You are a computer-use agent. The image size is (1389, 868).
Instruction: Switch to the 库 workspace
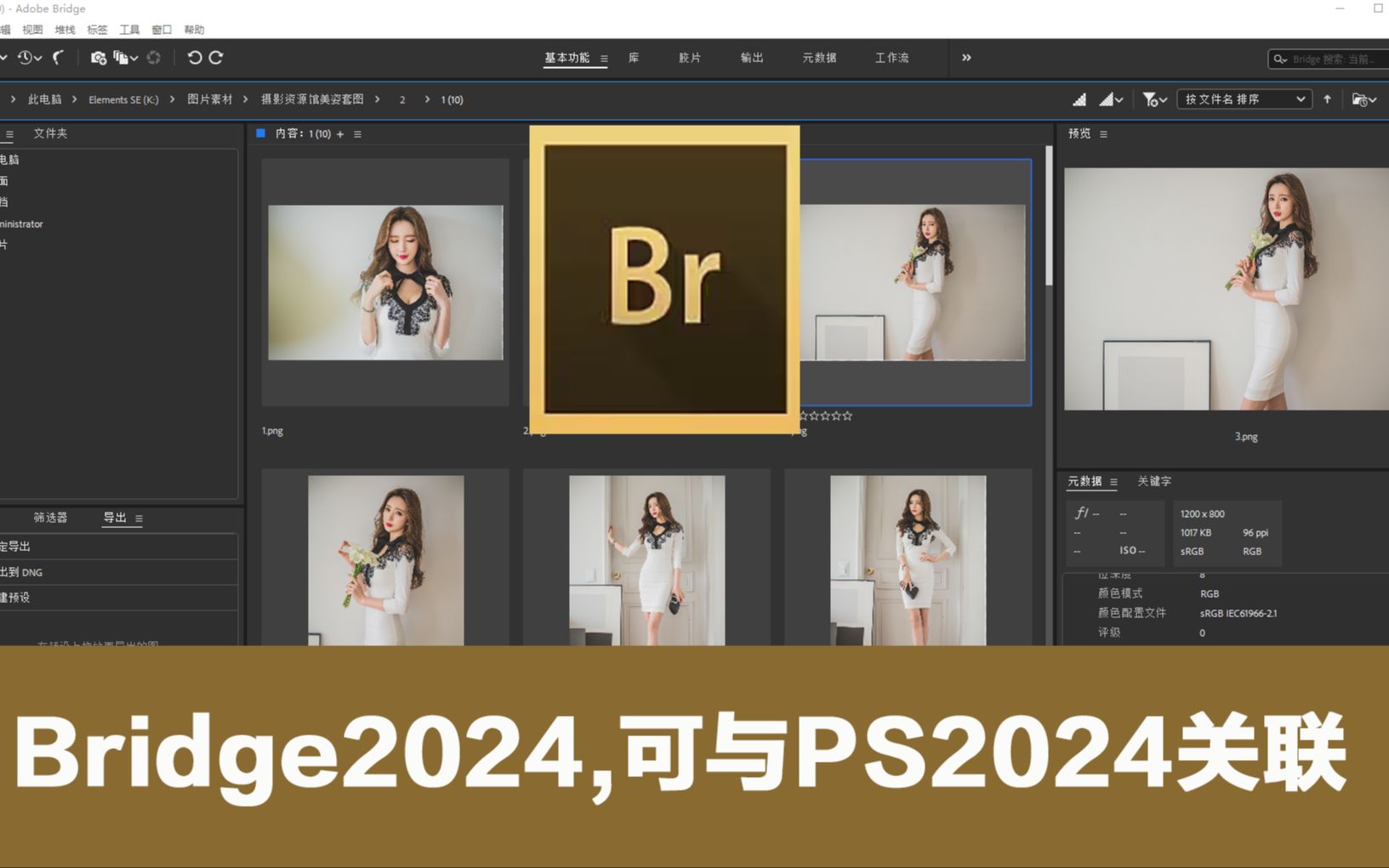pos(634,58)
